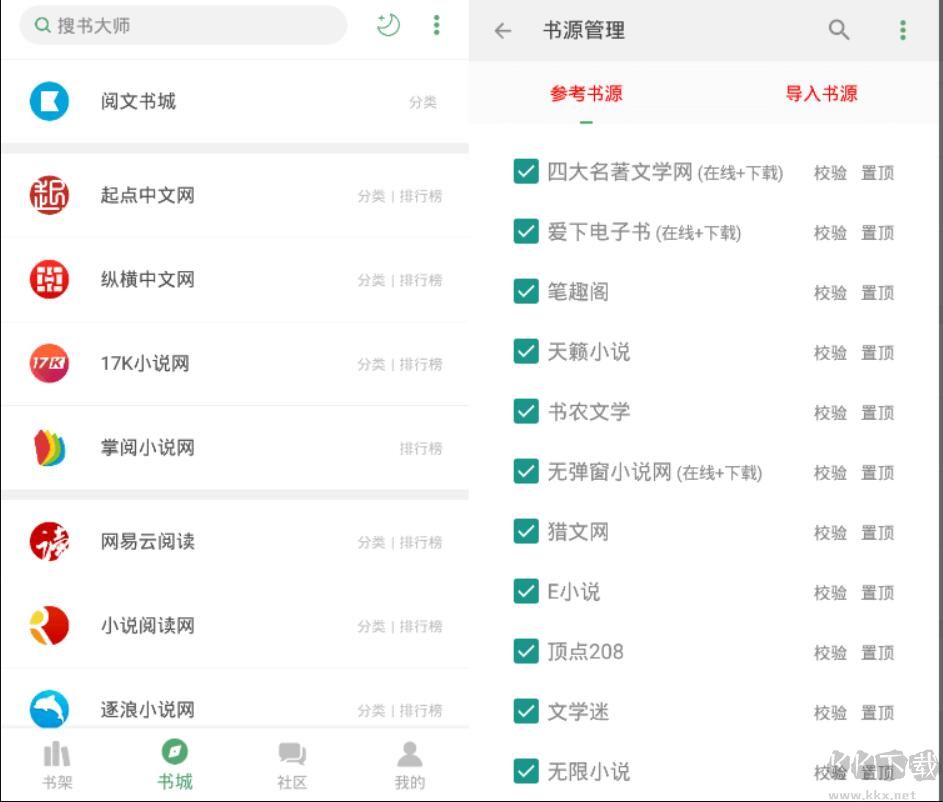Toggle the 天籁小说 checkbox
Screen dimensions: 943x802
[x=526, y=351]
